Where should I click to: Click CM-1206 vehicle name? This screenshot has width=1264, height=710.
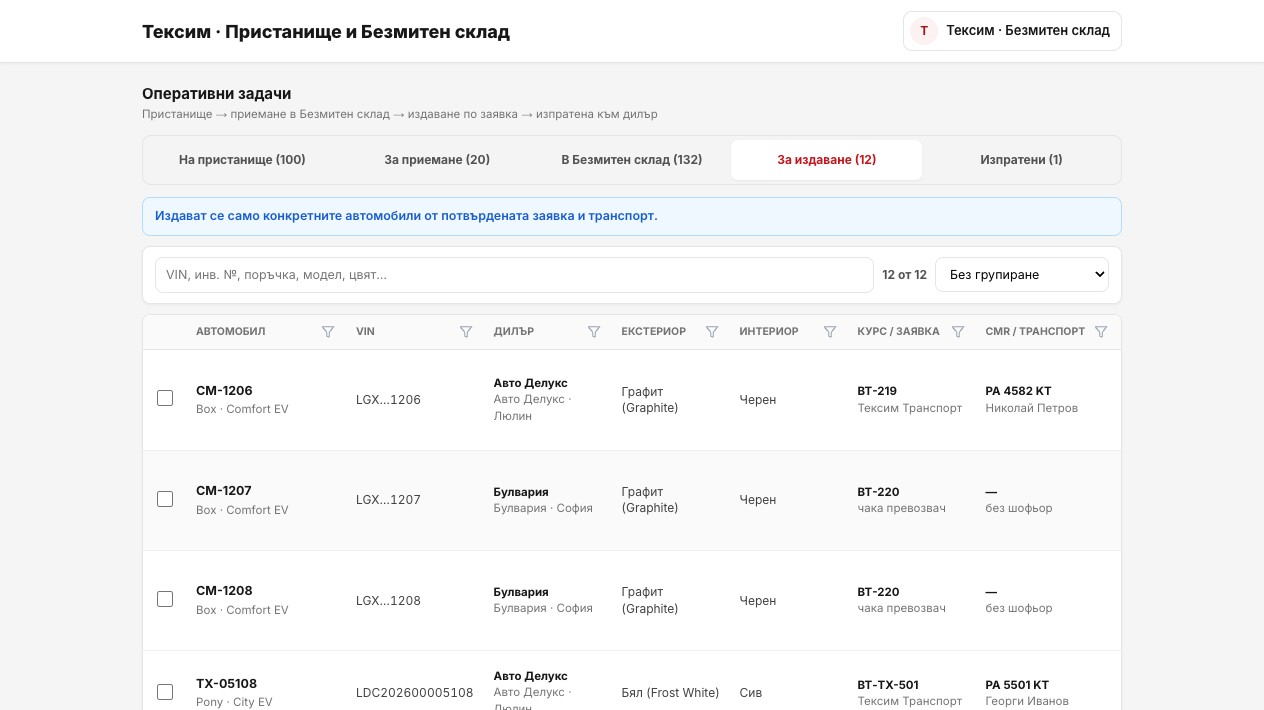point(224,391)
